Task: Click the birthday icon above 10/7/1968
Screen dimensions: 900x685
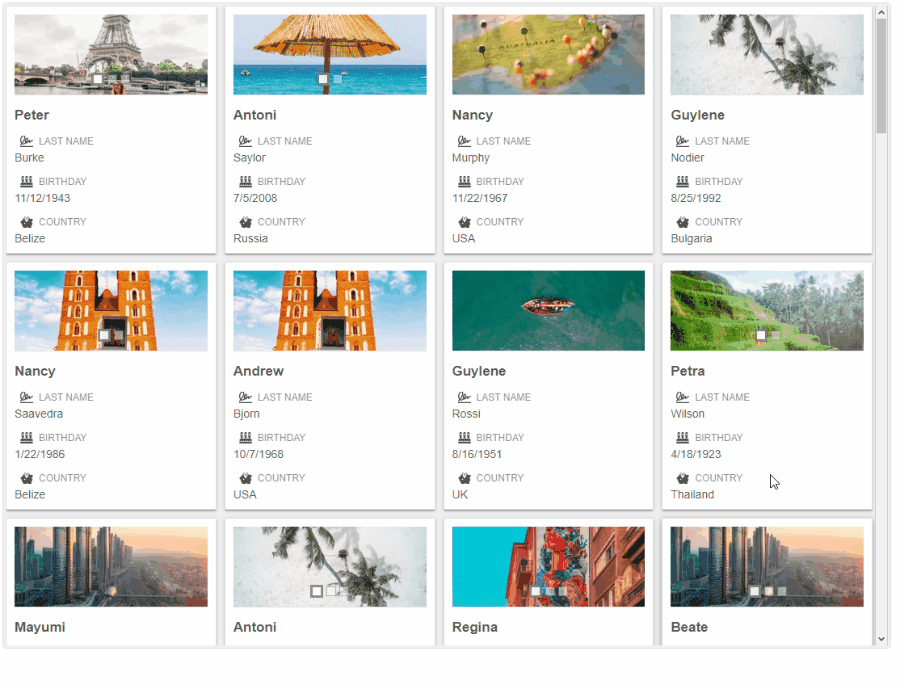Action: tap(245, 438)
